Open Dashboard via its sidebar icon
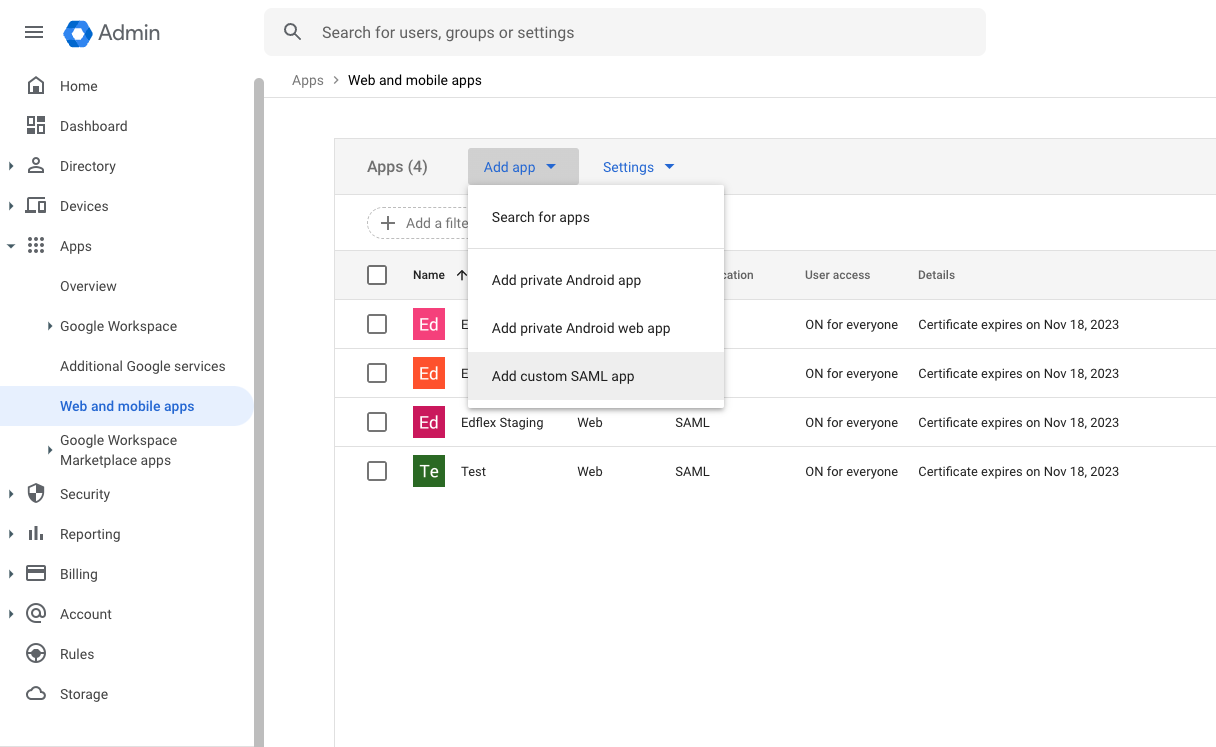1216x747 pixels. (36, 125)
